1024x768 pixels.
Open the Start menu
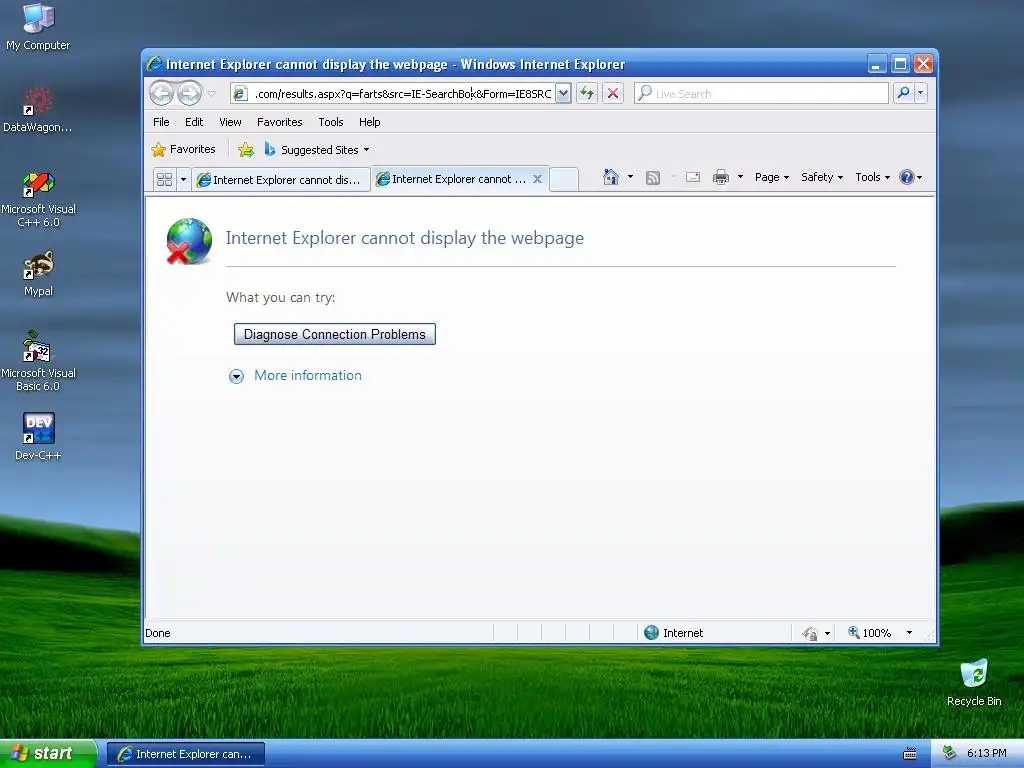pyautogui.click(x=48, y=754)
